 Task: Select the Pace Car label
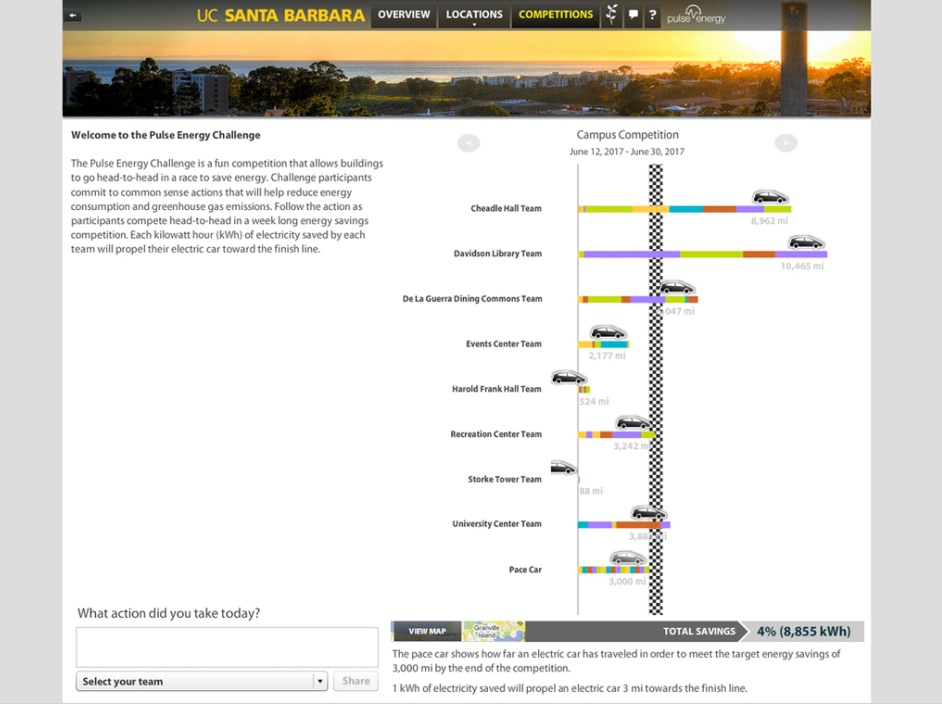[525, 569]
